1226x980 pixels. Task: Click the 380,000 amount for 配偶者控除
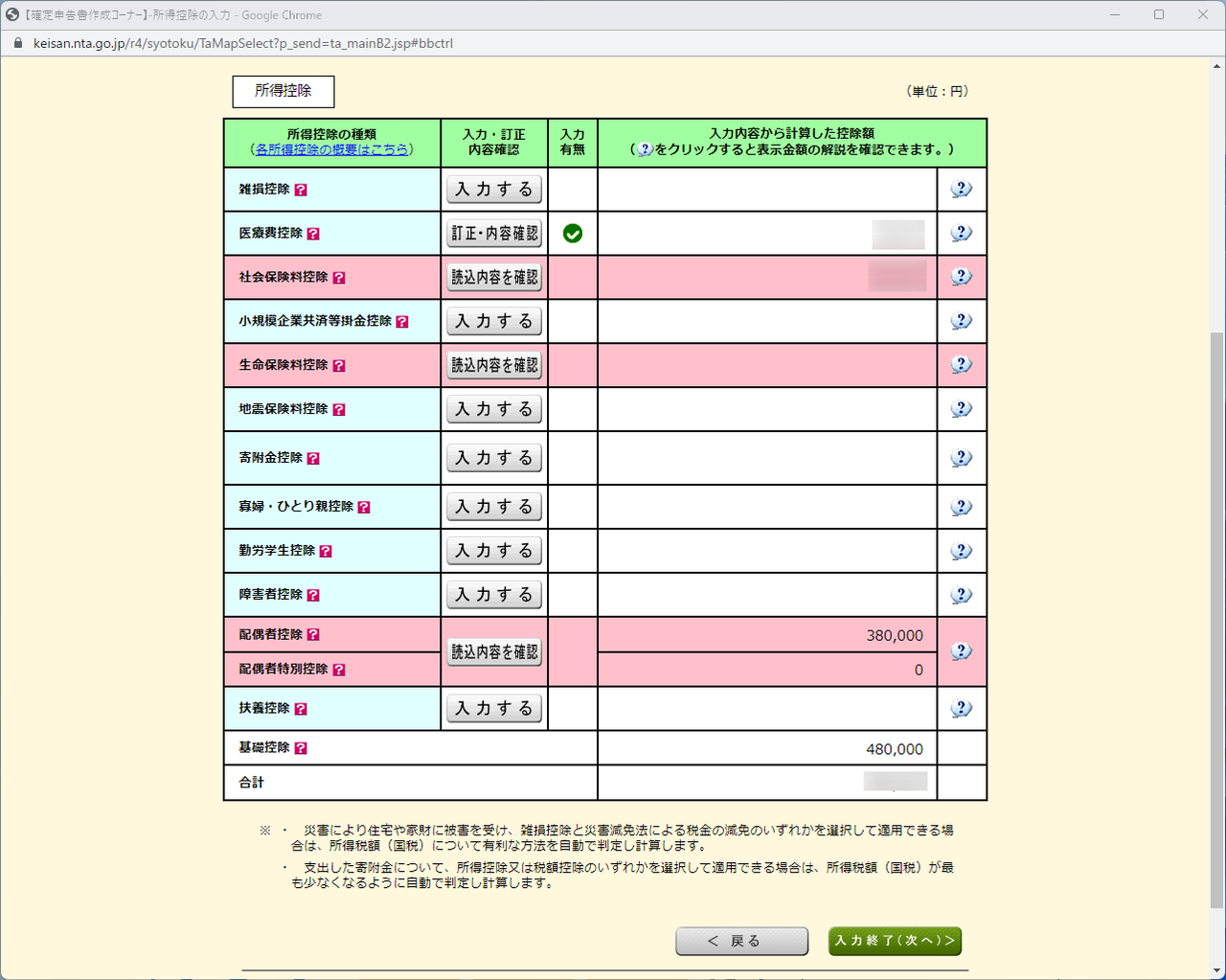[x=895, y=636]
